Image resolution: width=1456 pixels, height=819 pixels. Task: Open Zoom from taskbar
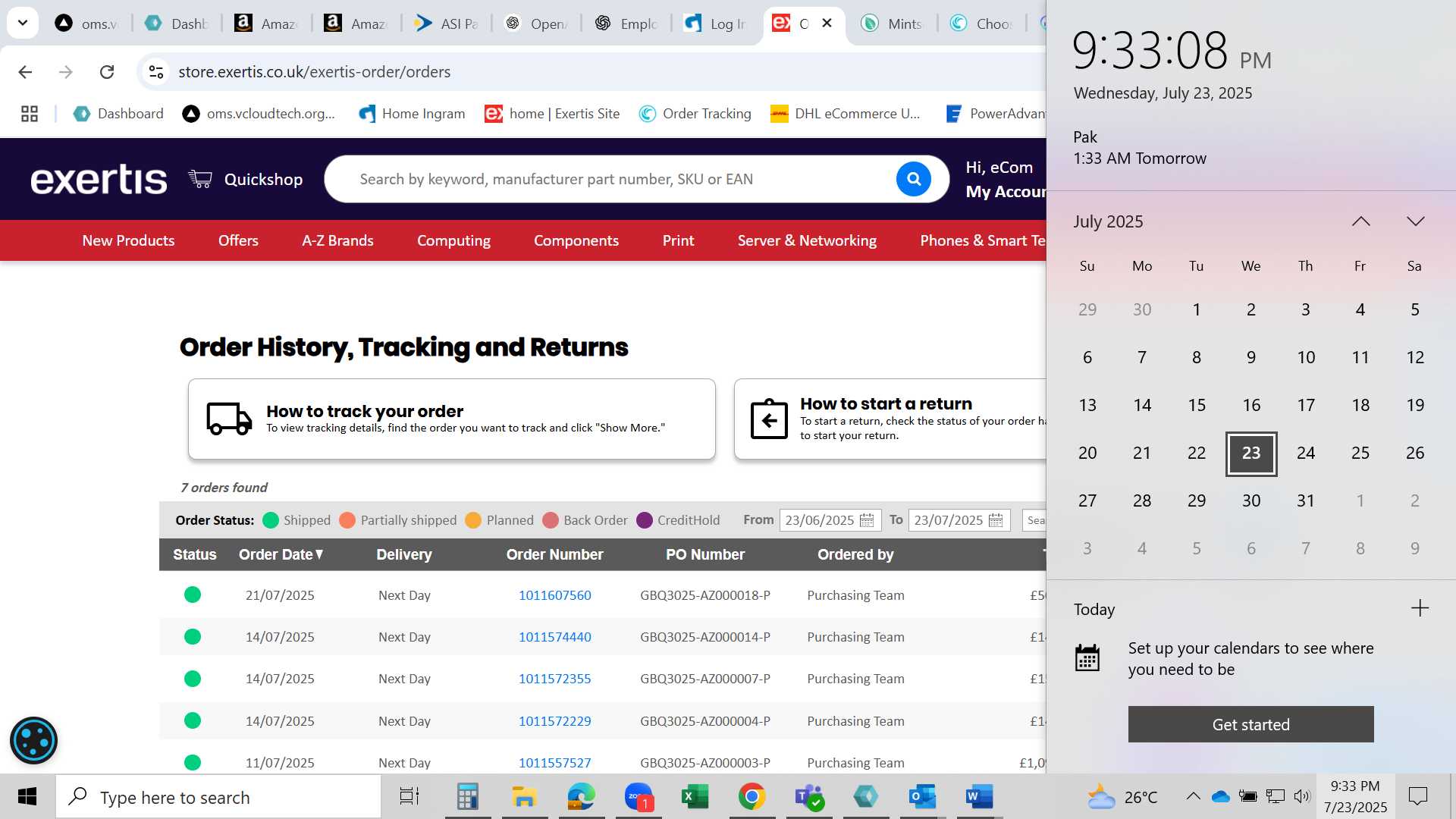[639, 797]
